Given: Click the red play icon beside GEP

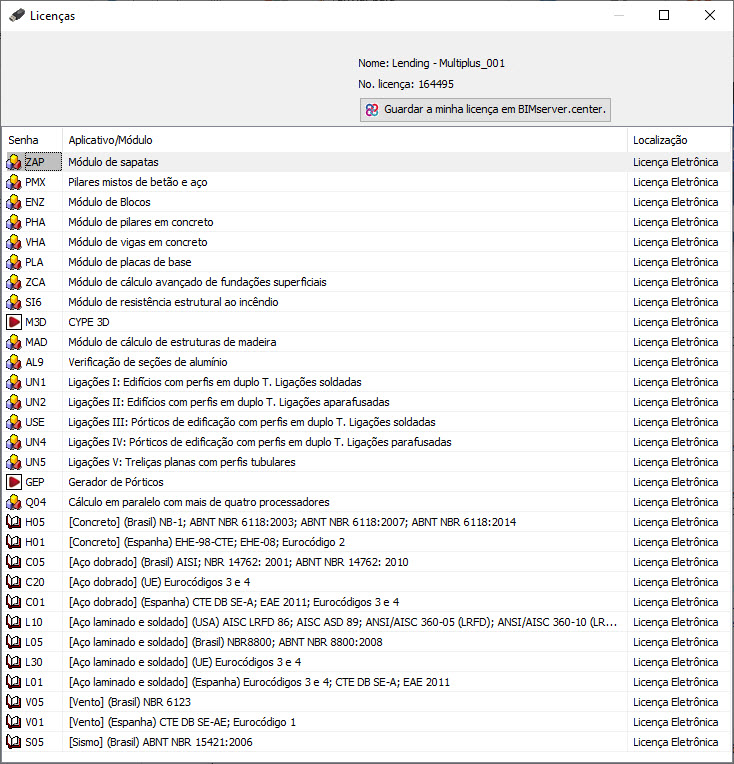Looking at the screenshot, I should (14, 482).
